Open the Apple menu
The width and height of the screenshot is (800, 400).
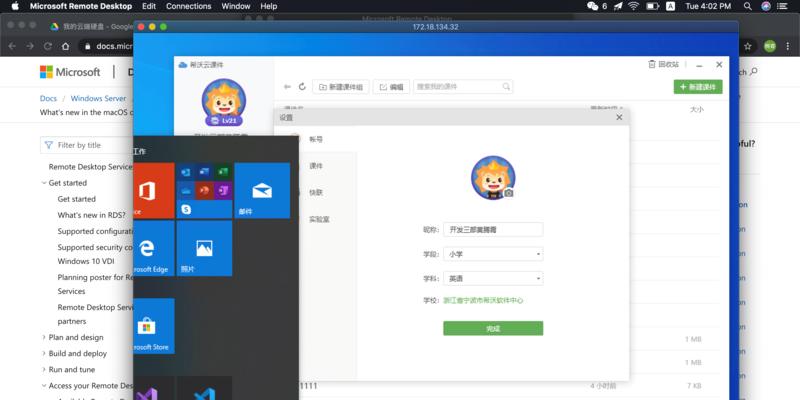[15, 6]
